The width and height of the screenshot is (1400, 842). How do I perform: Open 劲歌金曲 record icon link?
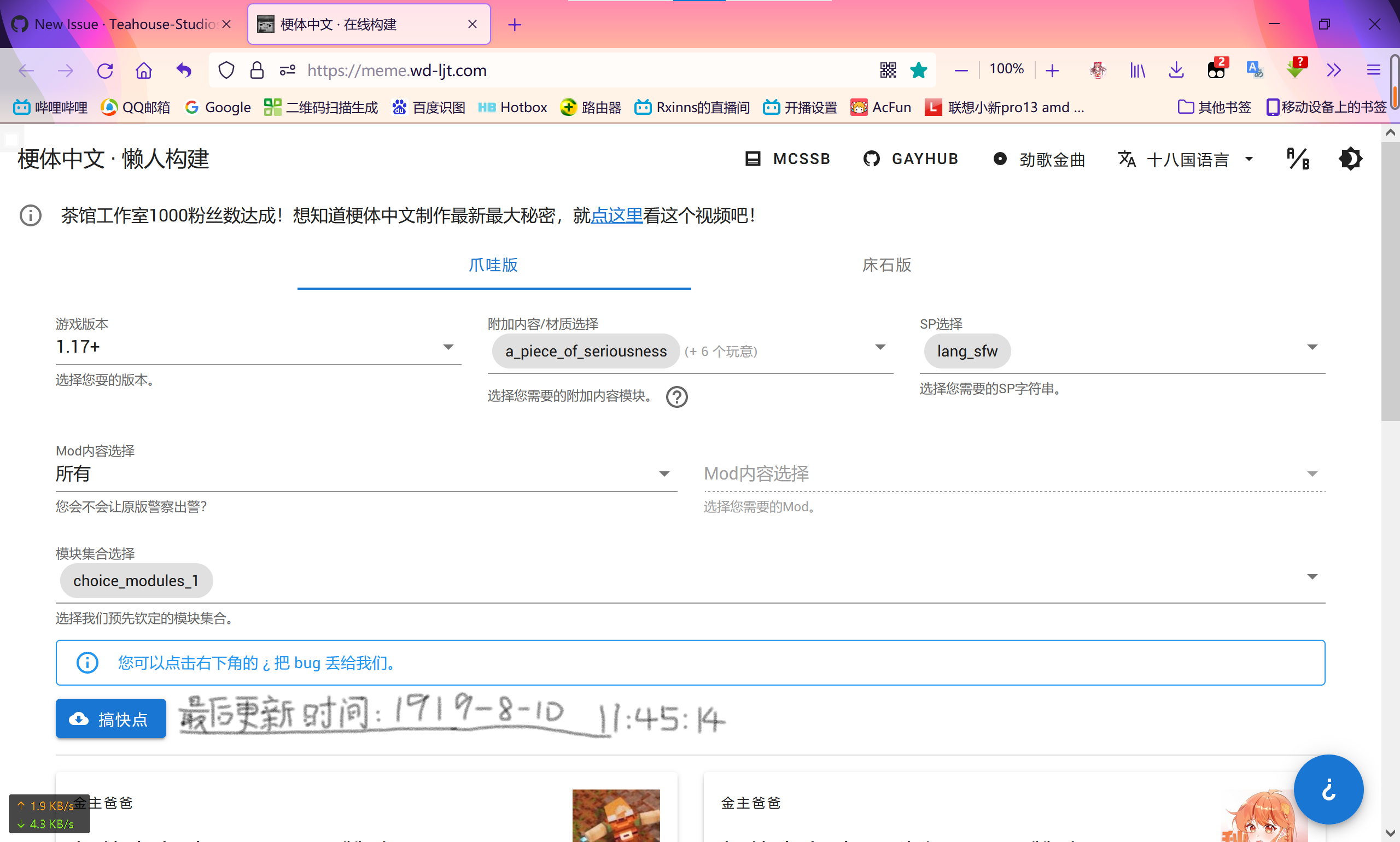(1000, 159)
